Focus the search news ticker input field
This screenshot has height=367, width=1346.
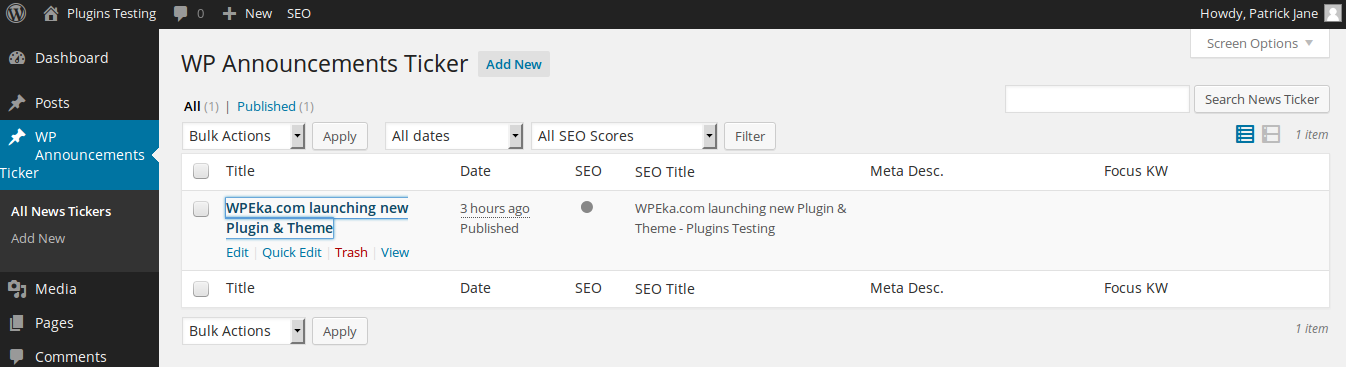click(x=1097, y=99)
